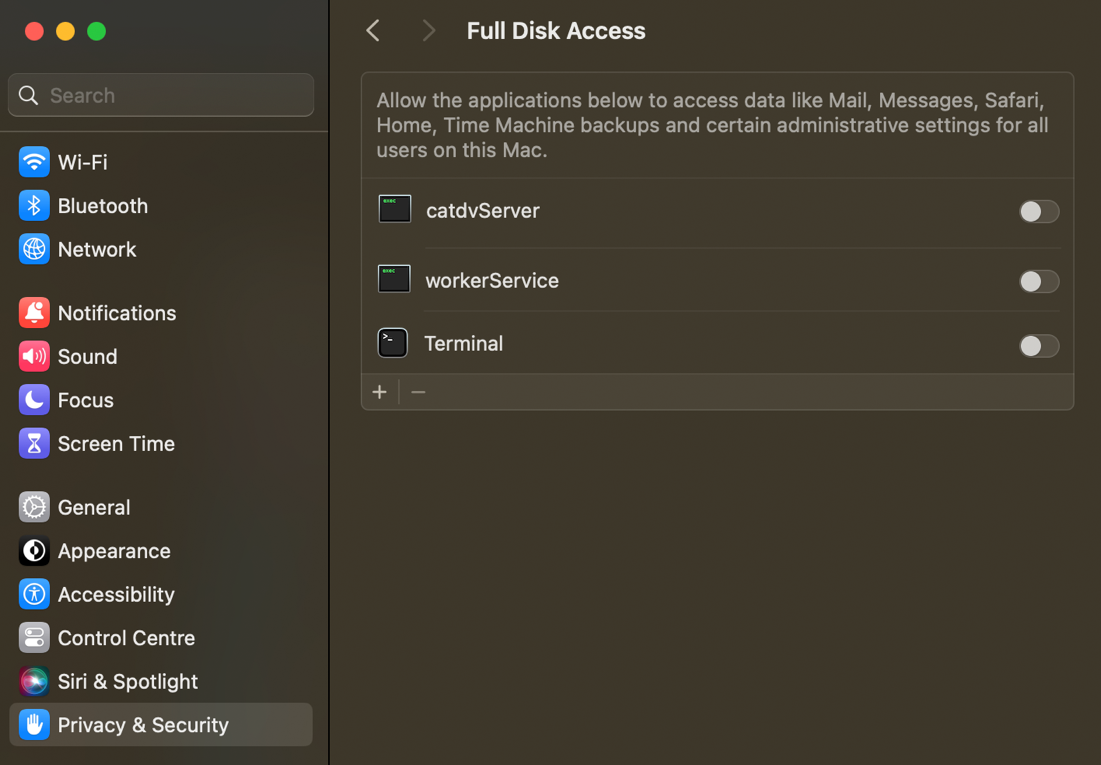Select the Accessibility icon
1101x765 pixels.
[x=34, y=594]
